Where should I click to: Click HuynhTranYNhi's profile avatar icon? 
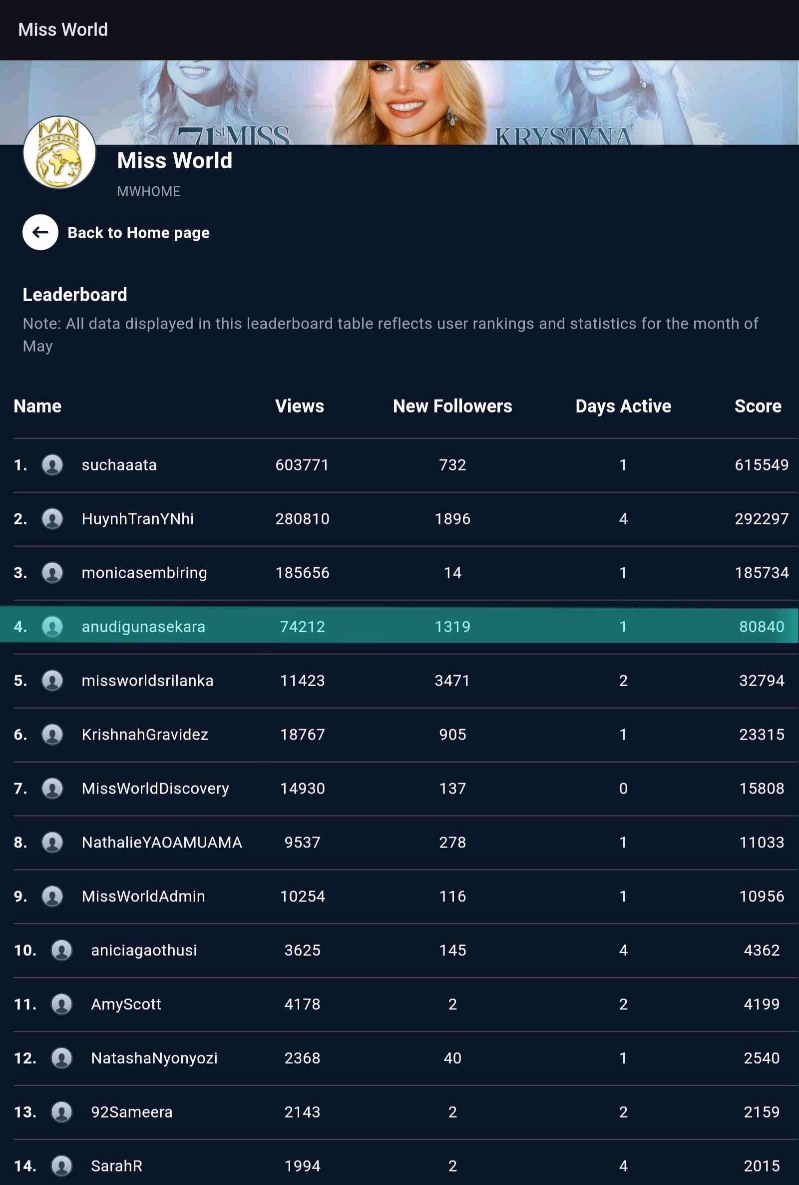click(x=52, y=518)
